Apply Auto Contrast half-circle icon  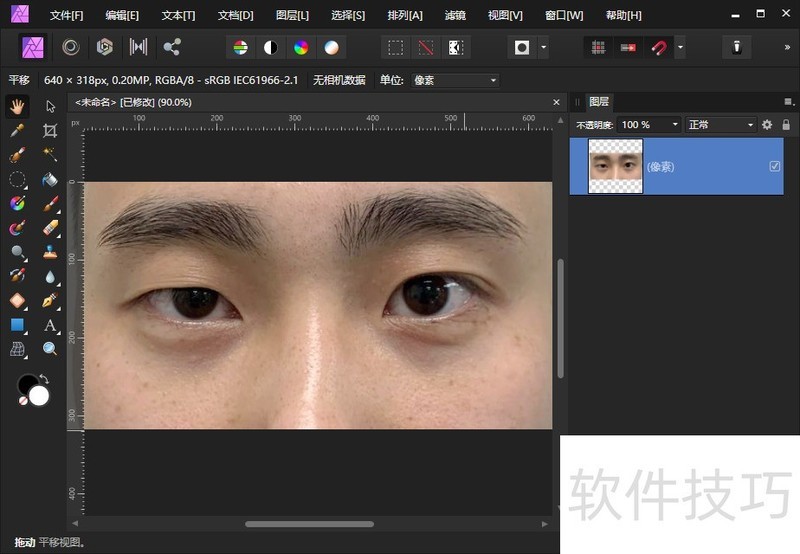(x=271, y=48)
